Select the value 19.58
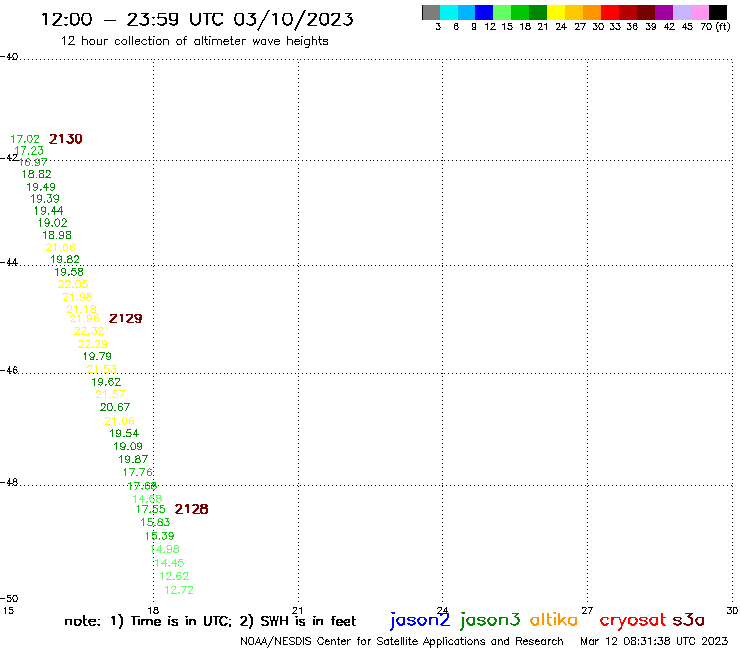Screen dimensions: 740x650 (x=69, y=272)
